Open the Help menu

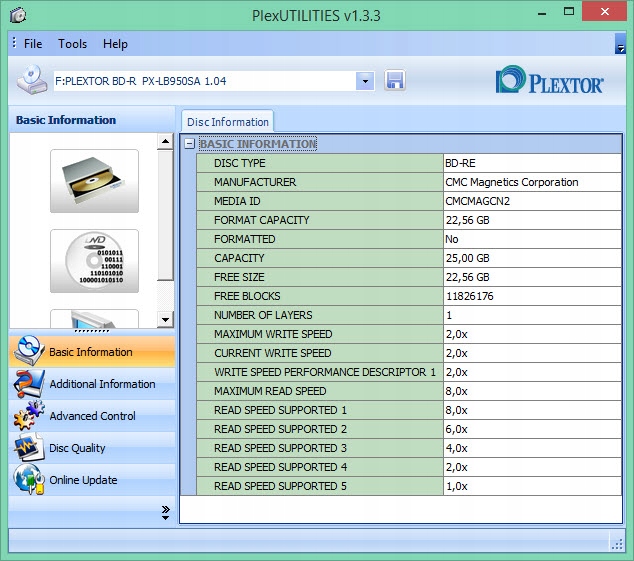(x=115, y=44)
